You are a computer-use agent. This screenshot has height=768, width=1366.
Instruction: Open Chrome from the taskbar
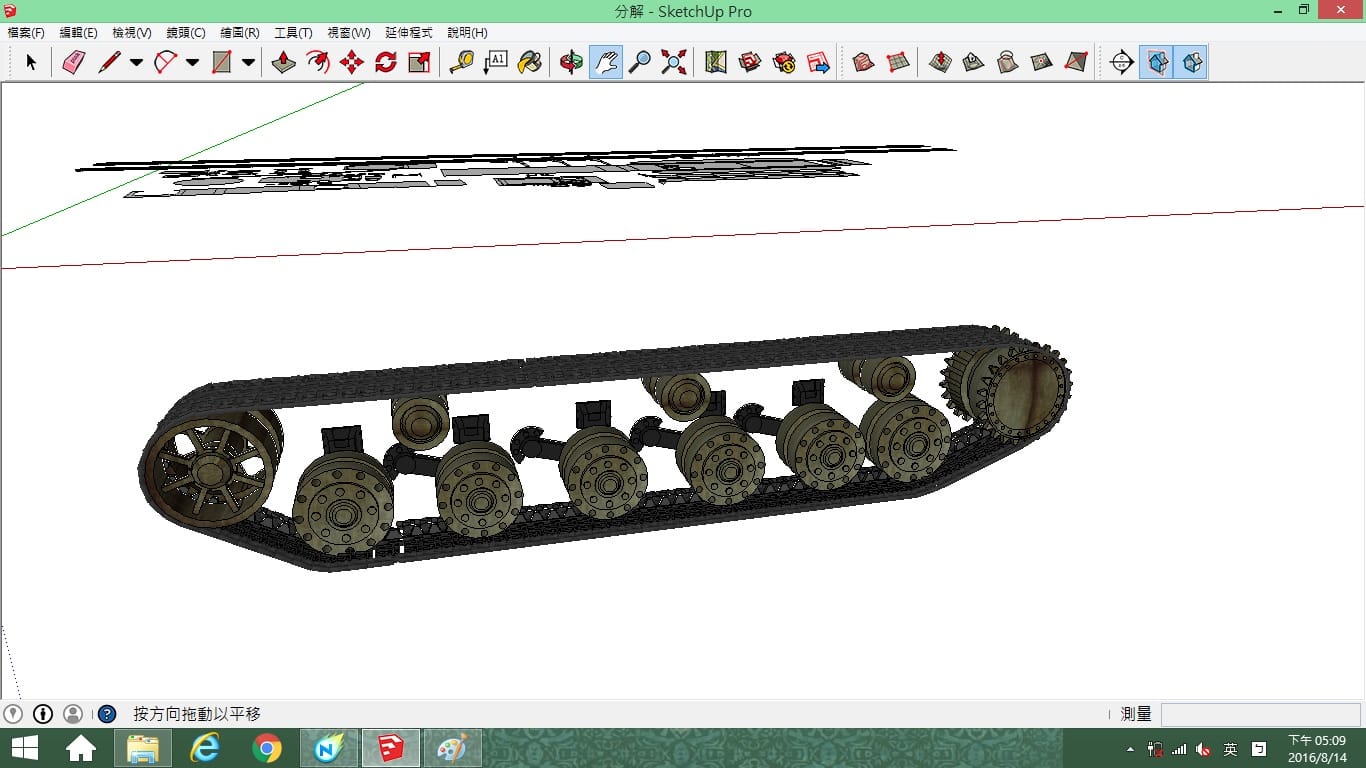pyautogui.click(x=267, y=748)
